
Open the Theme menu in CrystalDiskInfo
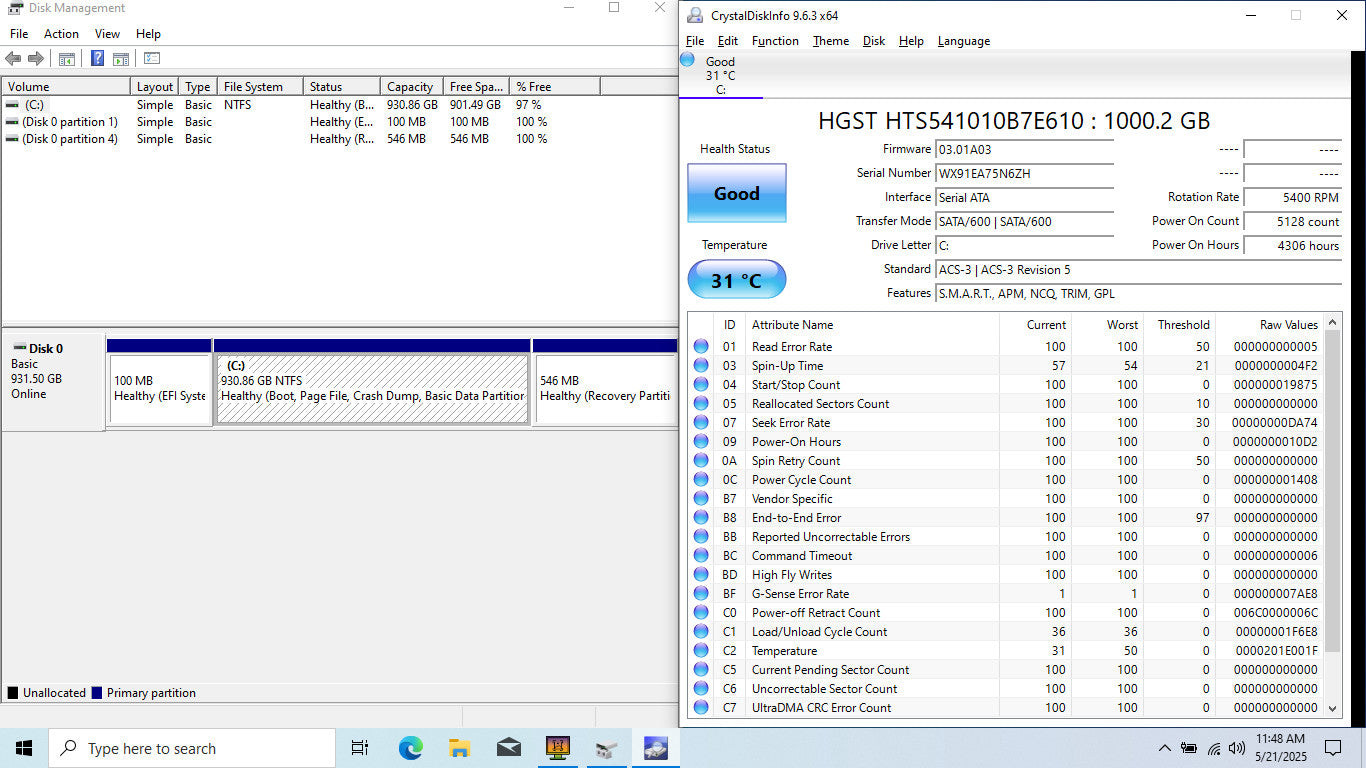click(830, 41)
